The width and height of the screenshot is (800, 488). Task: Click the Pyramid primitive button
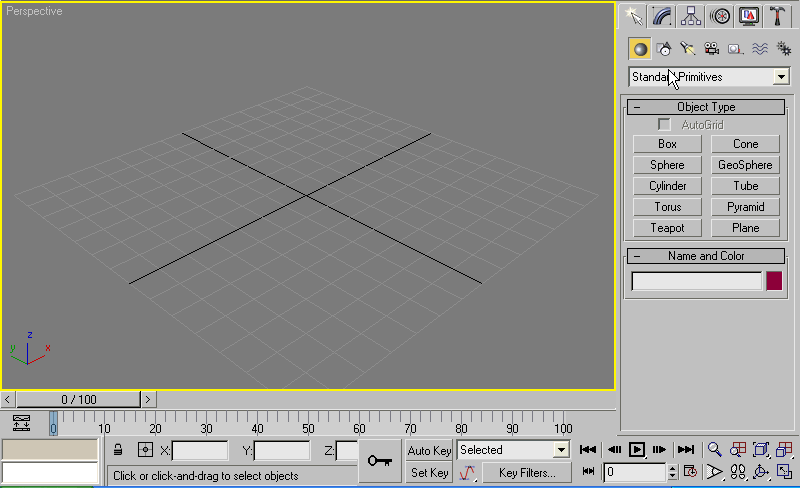point(745,207)
